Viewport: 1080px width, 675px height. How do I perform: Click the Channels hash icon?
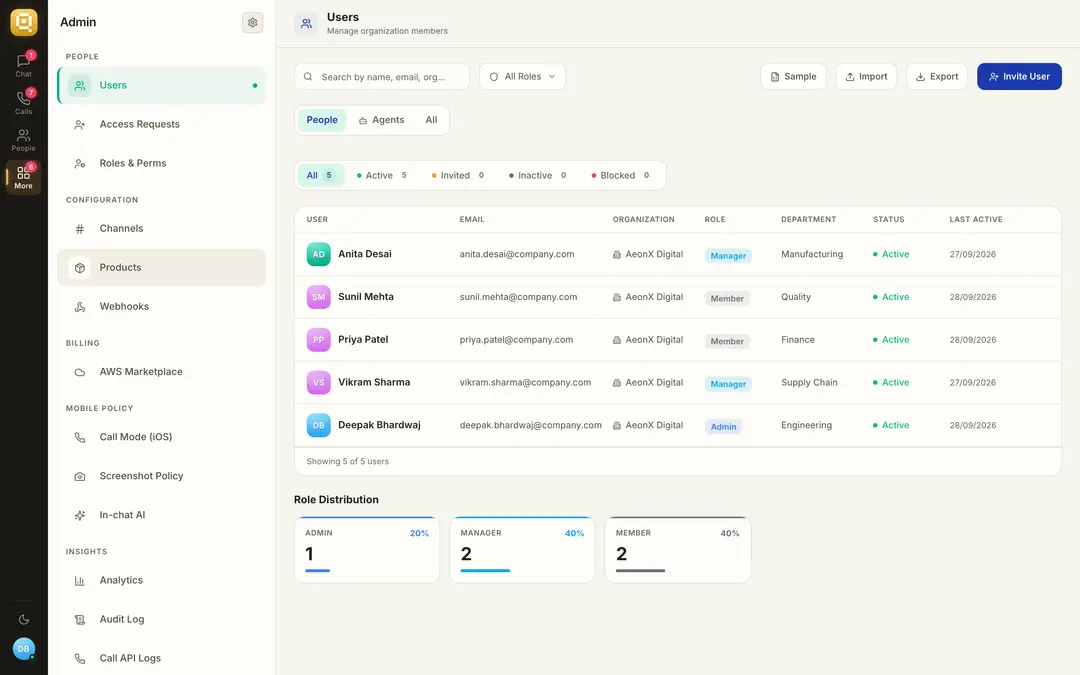tap(80, 229)
